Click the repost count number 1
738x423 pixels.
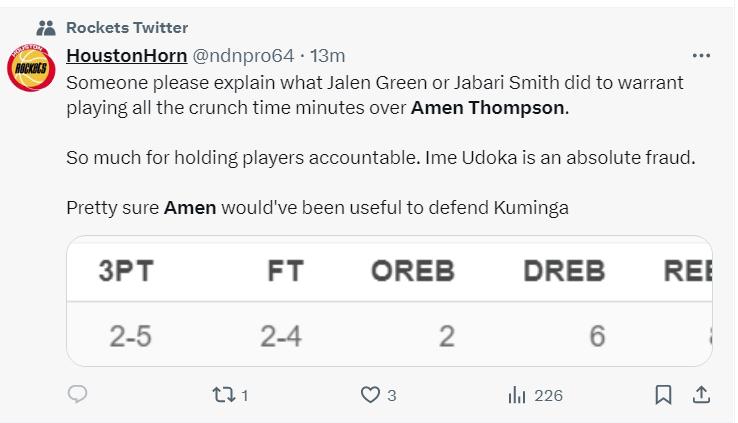[x=244, y=396]
